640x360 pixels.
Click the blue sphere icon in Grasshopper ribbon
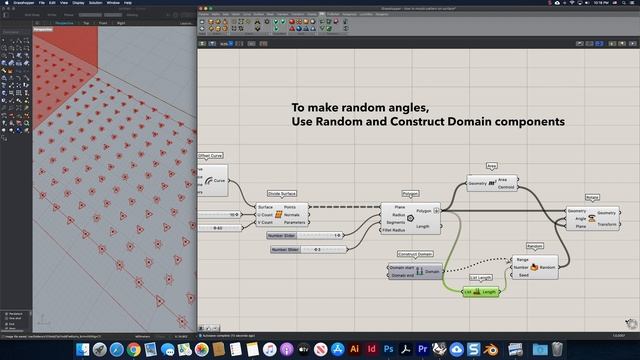pyautogui.click(x=299, y=29)
